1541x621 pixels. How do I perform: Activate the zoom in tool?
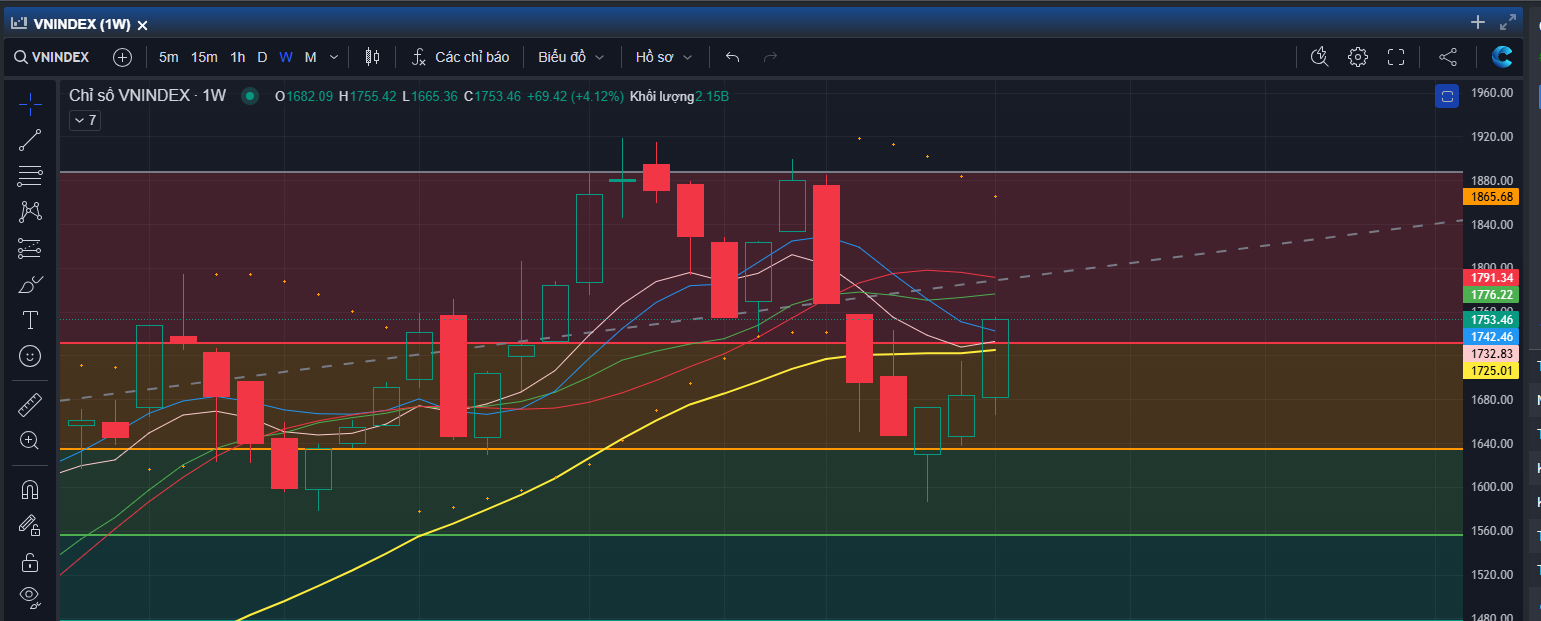[30, 441]
